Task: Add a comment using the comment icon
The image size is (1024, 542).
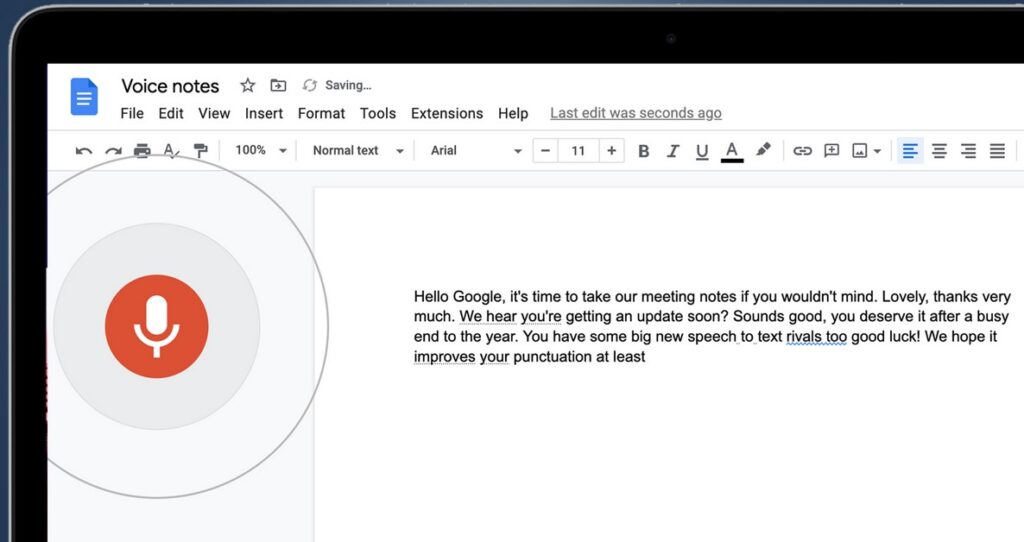Action: pyautogui.click(x=831, y=151)
